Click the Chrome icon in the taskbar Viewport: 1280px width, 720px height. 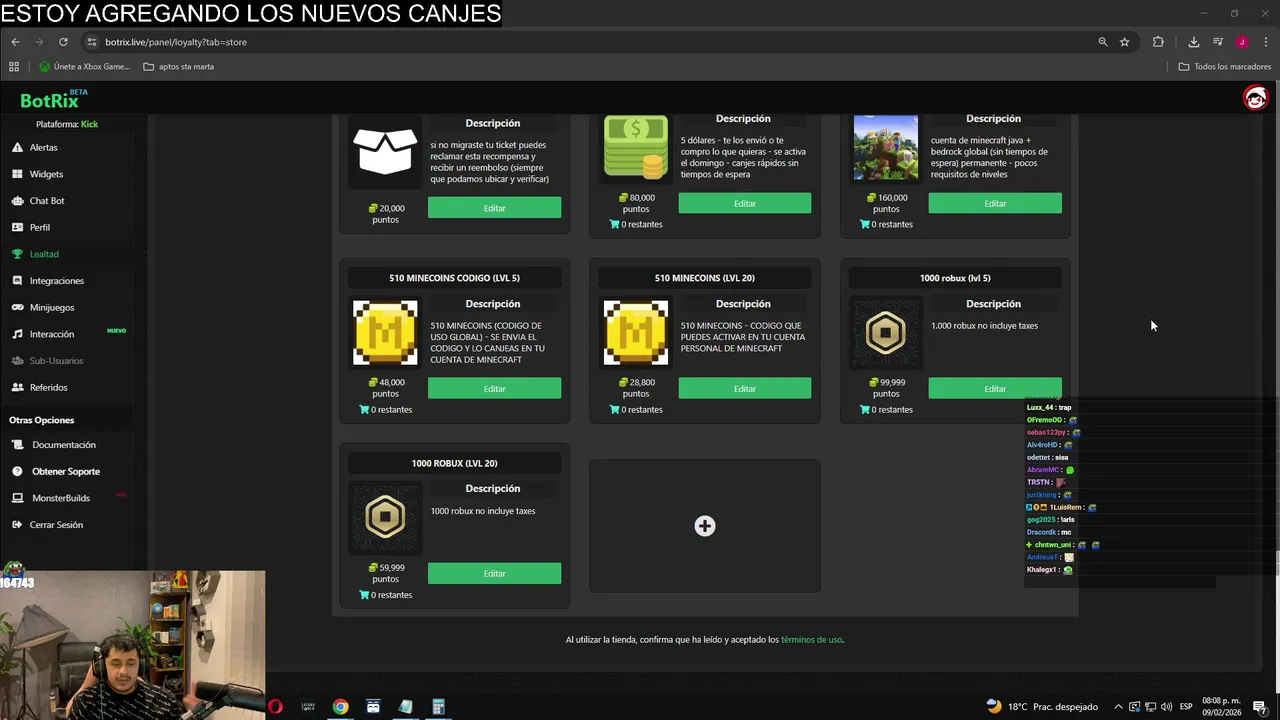[x=341, y=707]
